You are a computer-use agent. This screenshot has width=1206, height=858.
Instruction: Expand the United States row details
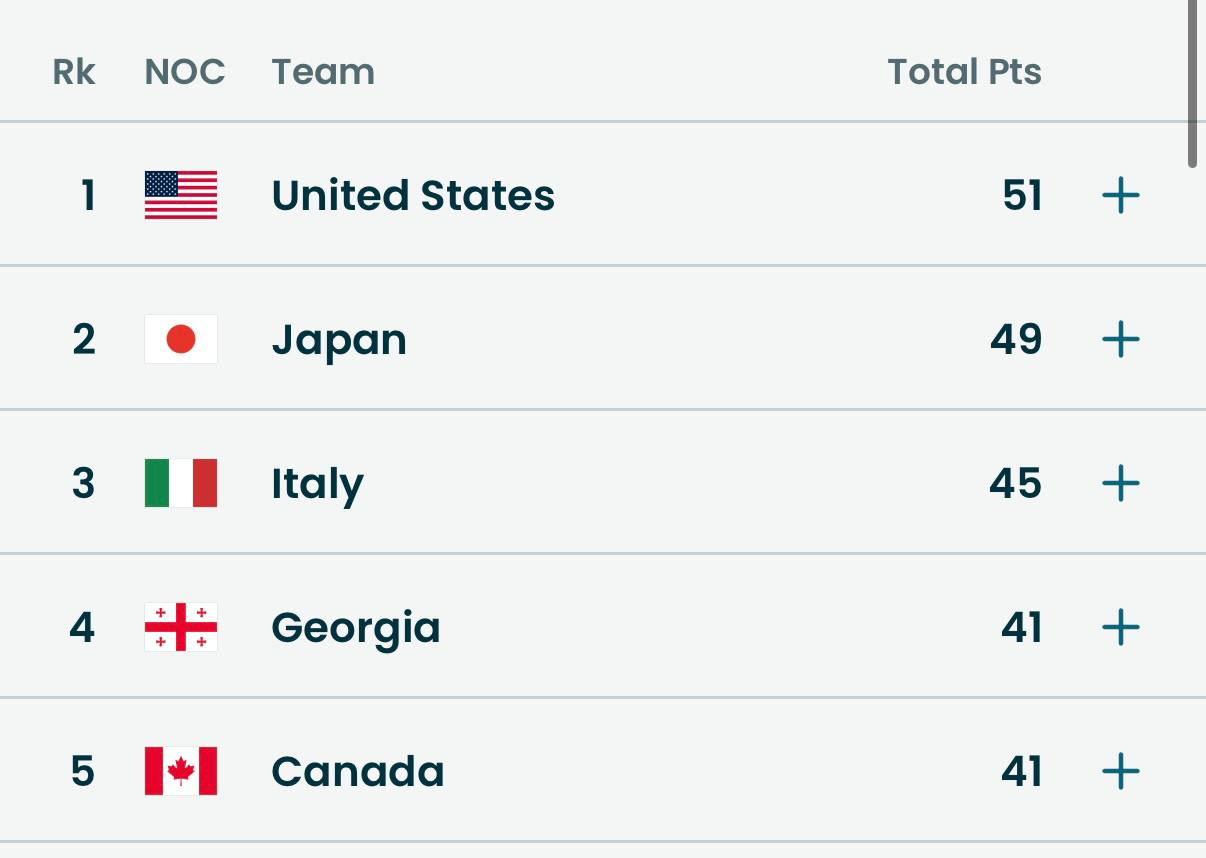tap(1120, 195)
